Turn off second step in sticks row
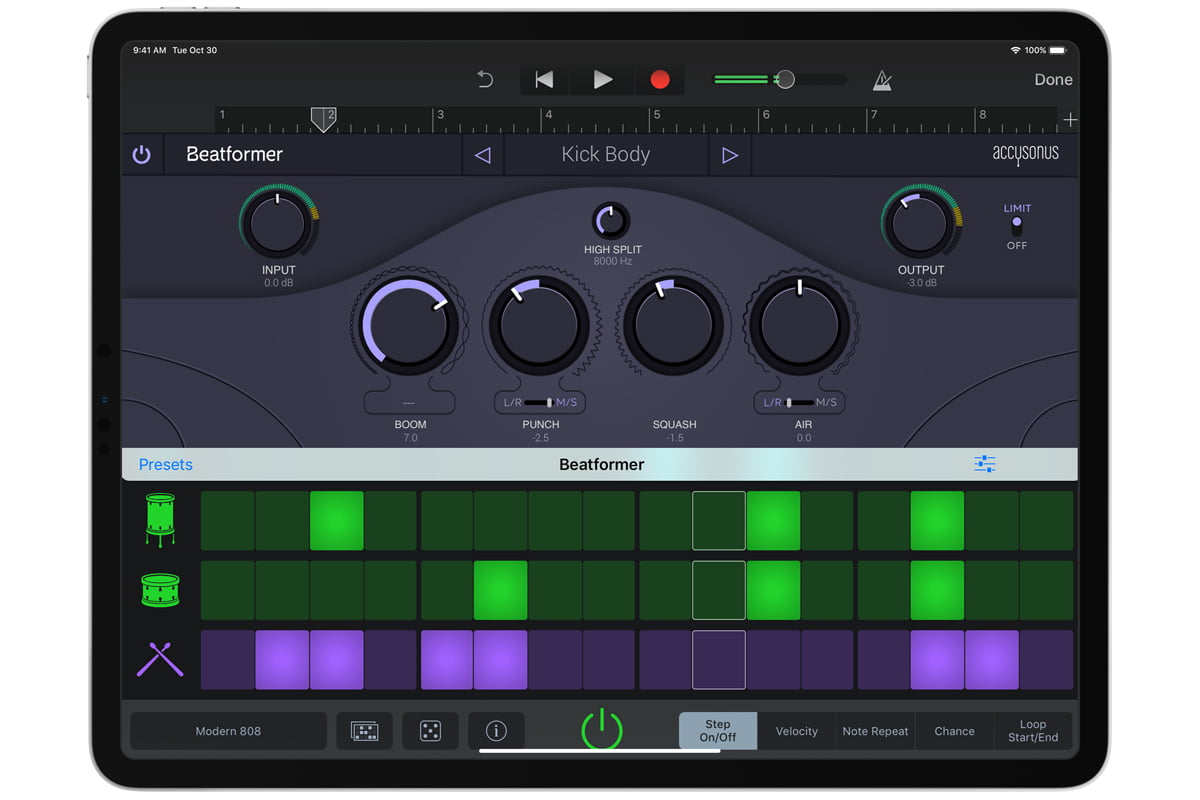 coord(282,660)
